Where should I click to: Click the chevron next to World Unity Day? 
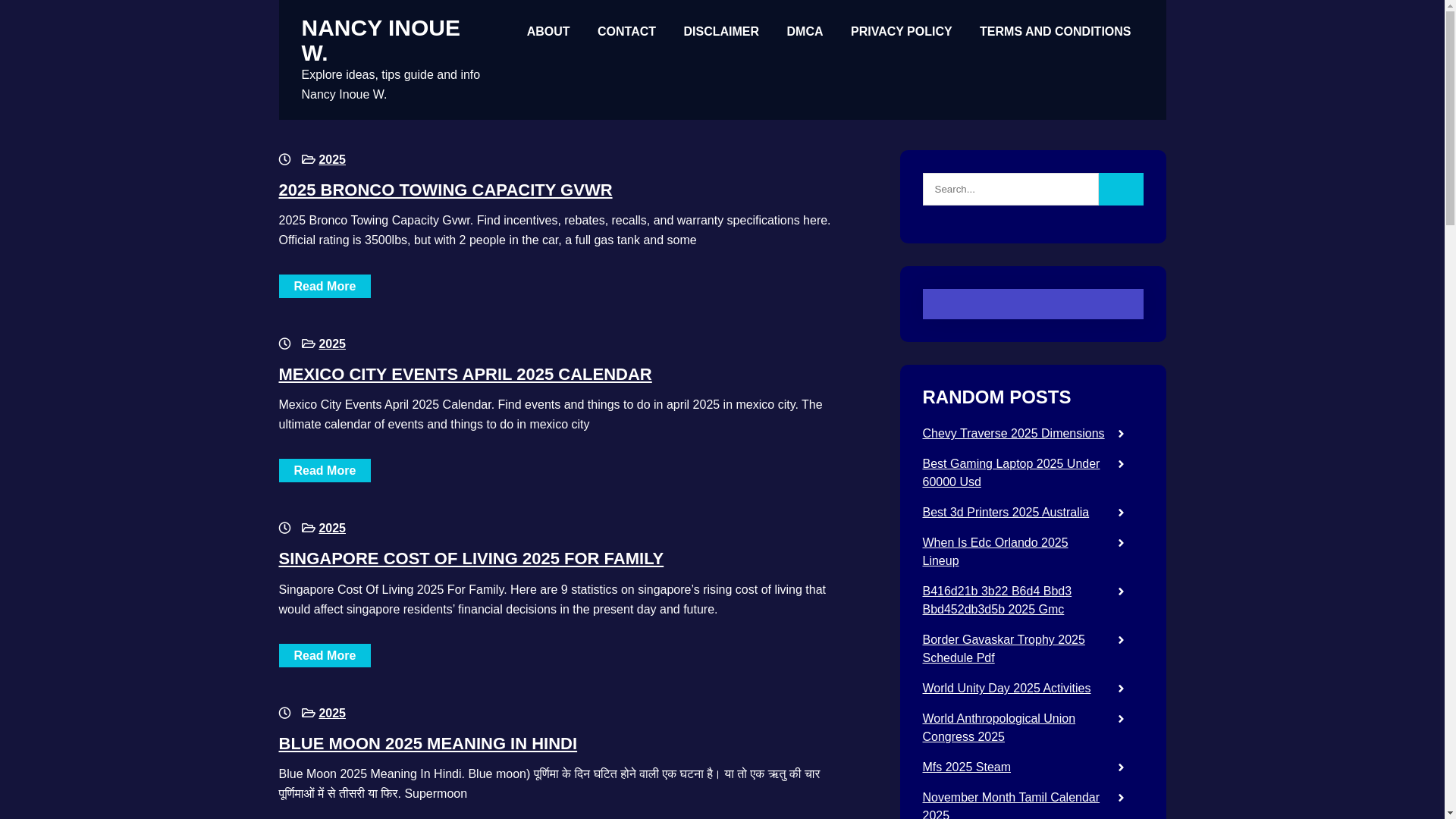1121,689
